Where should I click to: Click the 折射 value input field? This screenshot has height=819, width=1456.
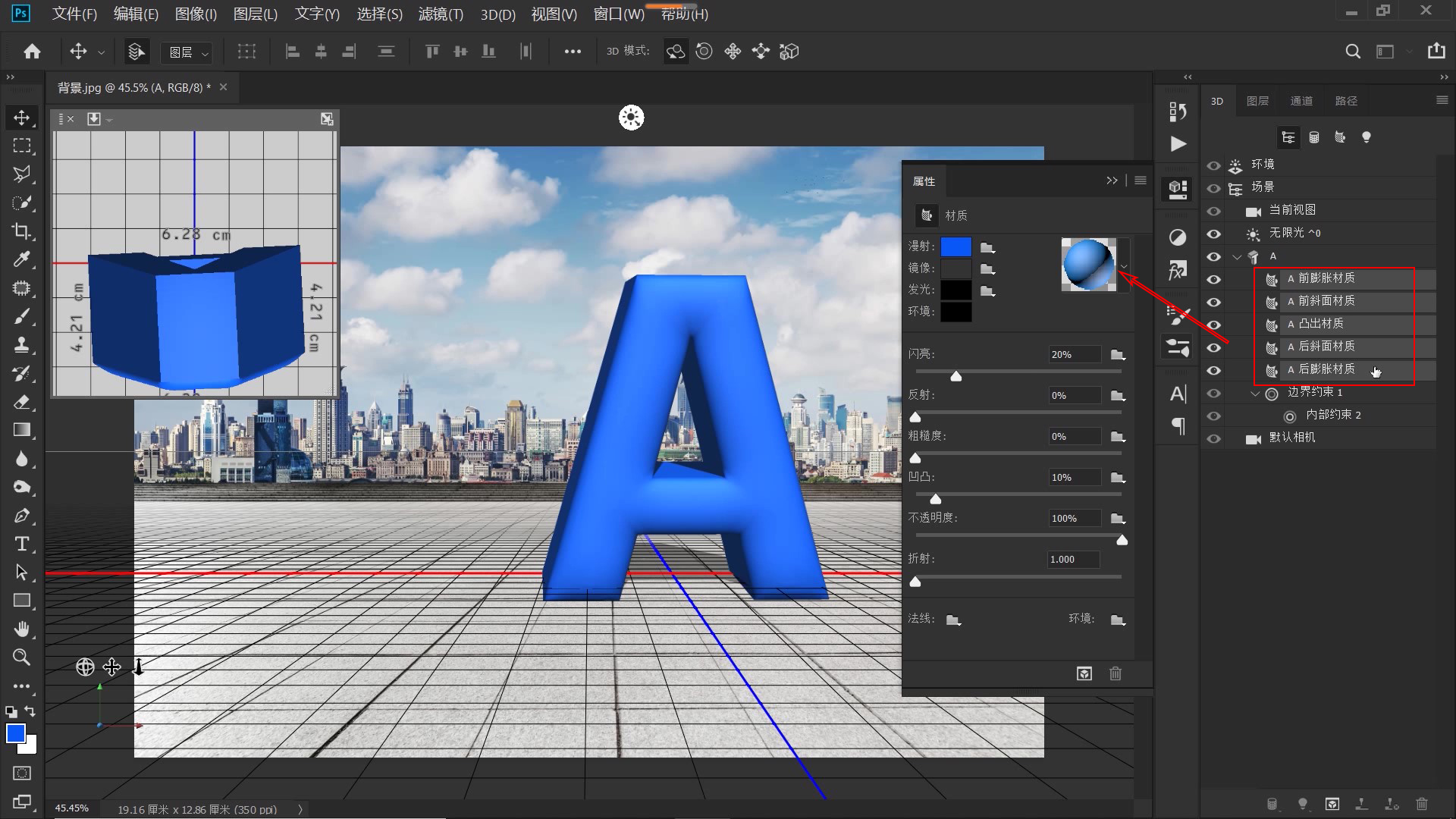1074,559
